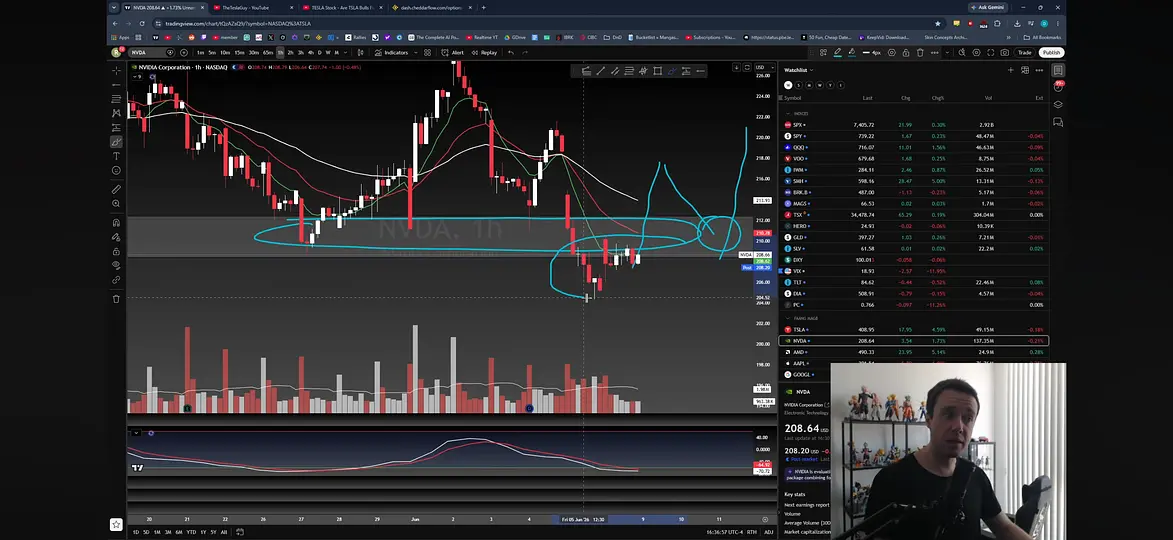
Task: Open chart settings gear in top toolbar
Action: (976, 52)
